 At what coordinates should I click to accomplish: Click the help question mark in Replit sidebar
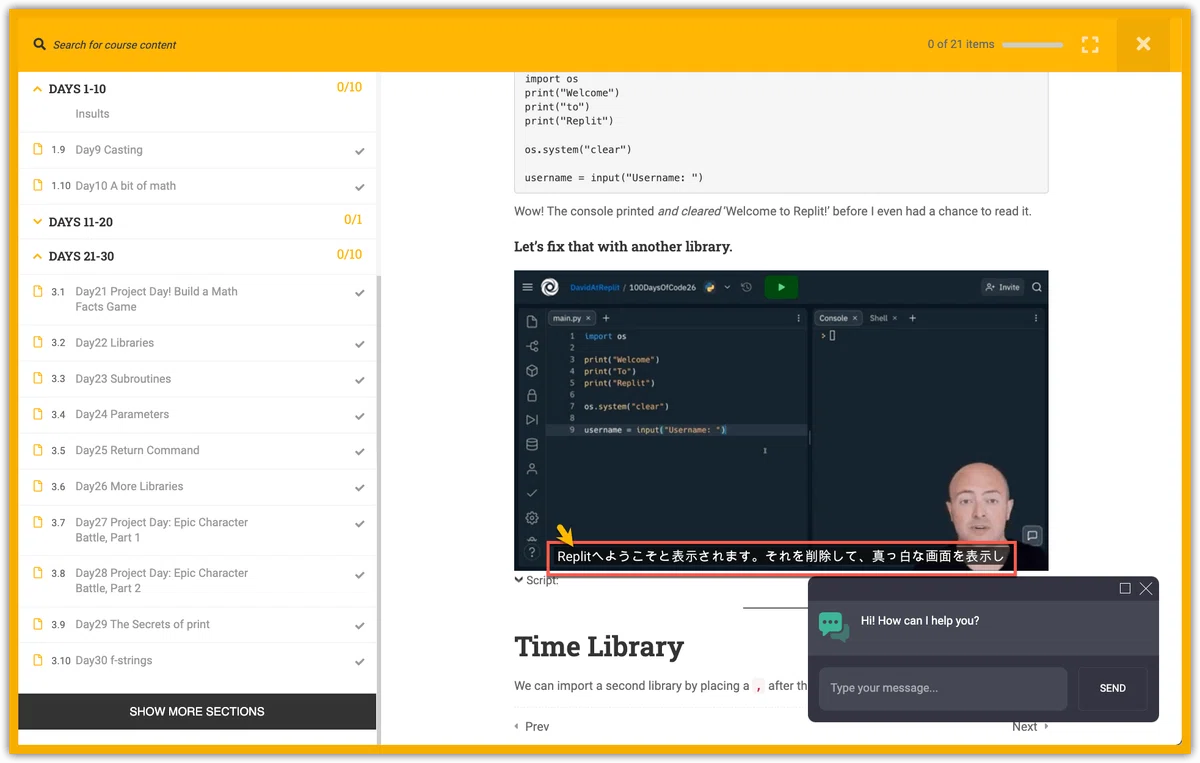532,552
